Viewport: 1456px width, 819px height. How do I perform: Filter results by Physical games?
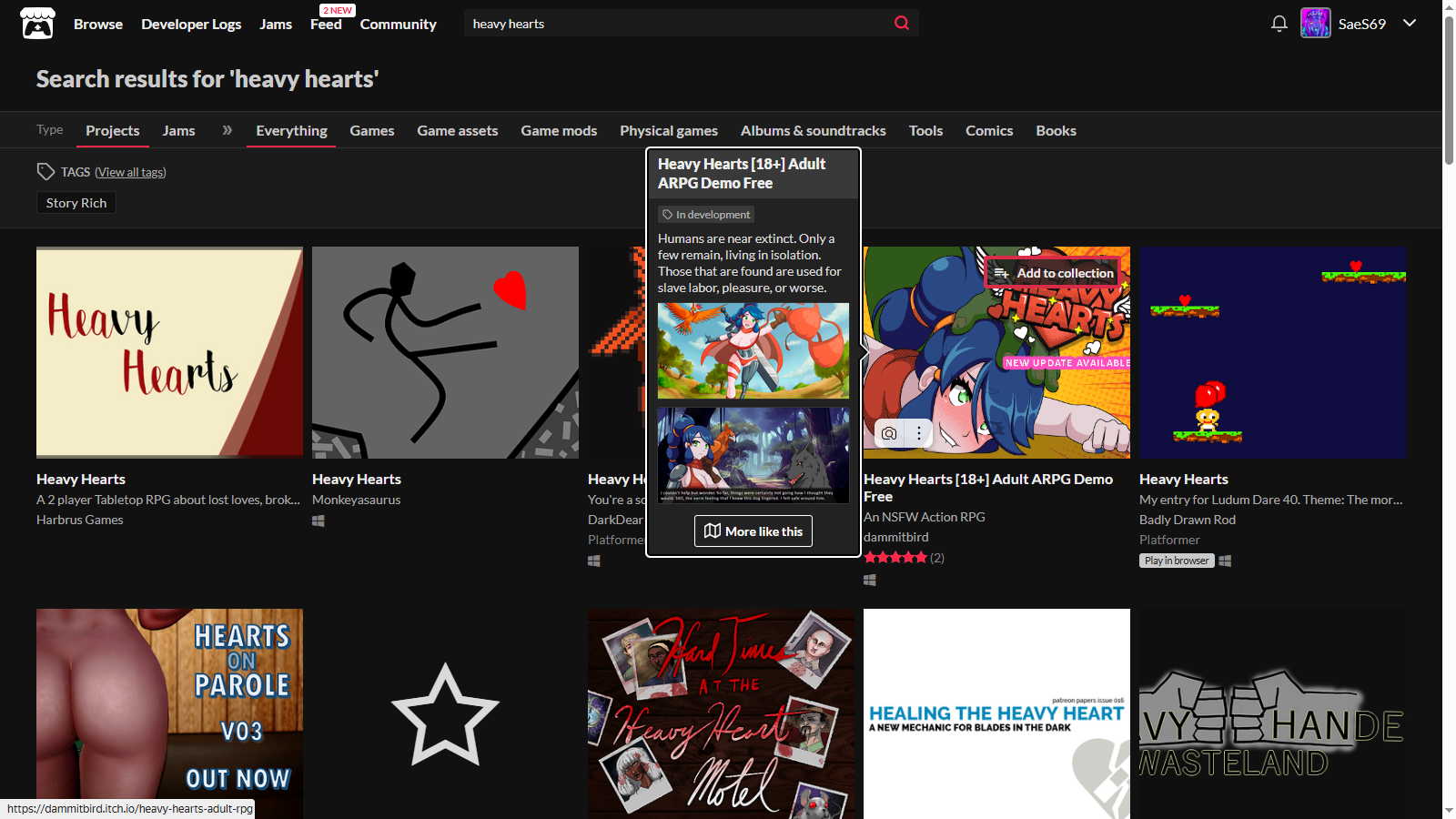pyautogui.click(x=669, y=130)
